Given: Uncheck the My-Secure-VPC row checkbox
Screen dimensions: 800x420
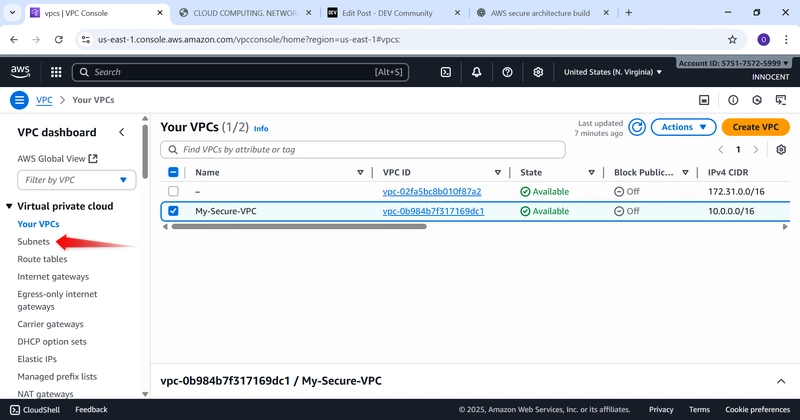Looking at the screenshot, I should 173,211.
